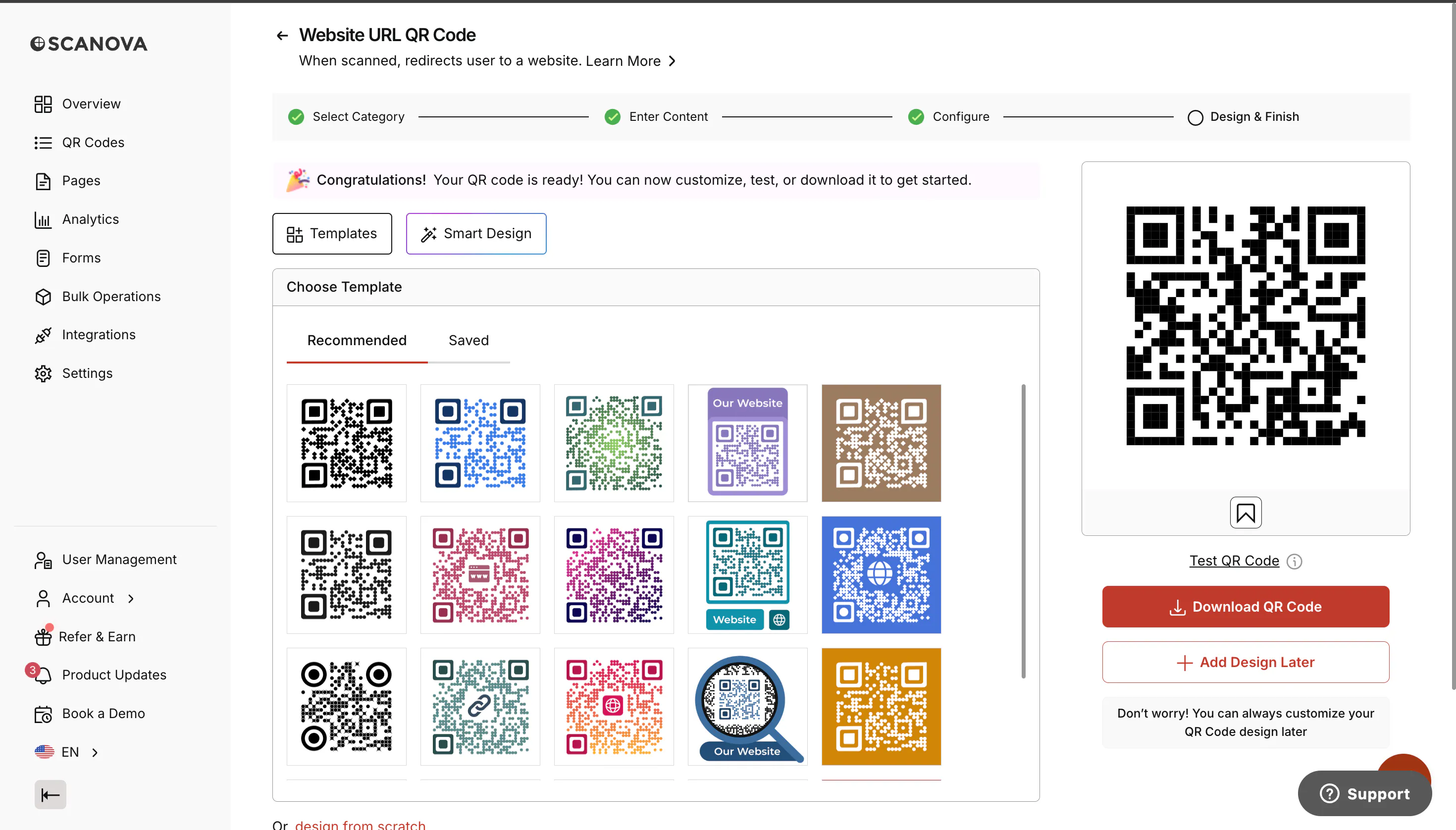Open the Forms icon

tap(43, 258)
